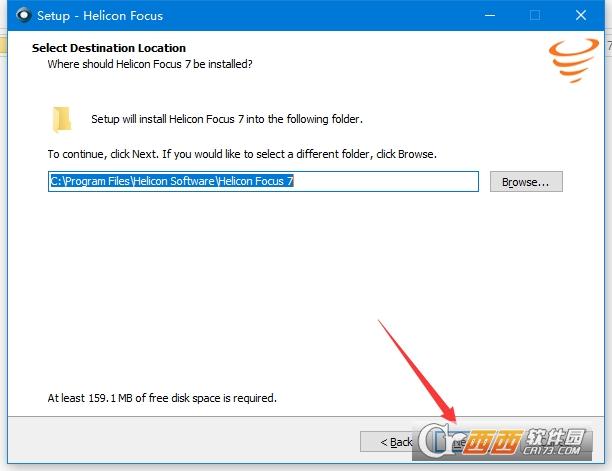This screenshot has height=471, width=612.
Task: Focus the destination folder path field
Action: (263, 181)
